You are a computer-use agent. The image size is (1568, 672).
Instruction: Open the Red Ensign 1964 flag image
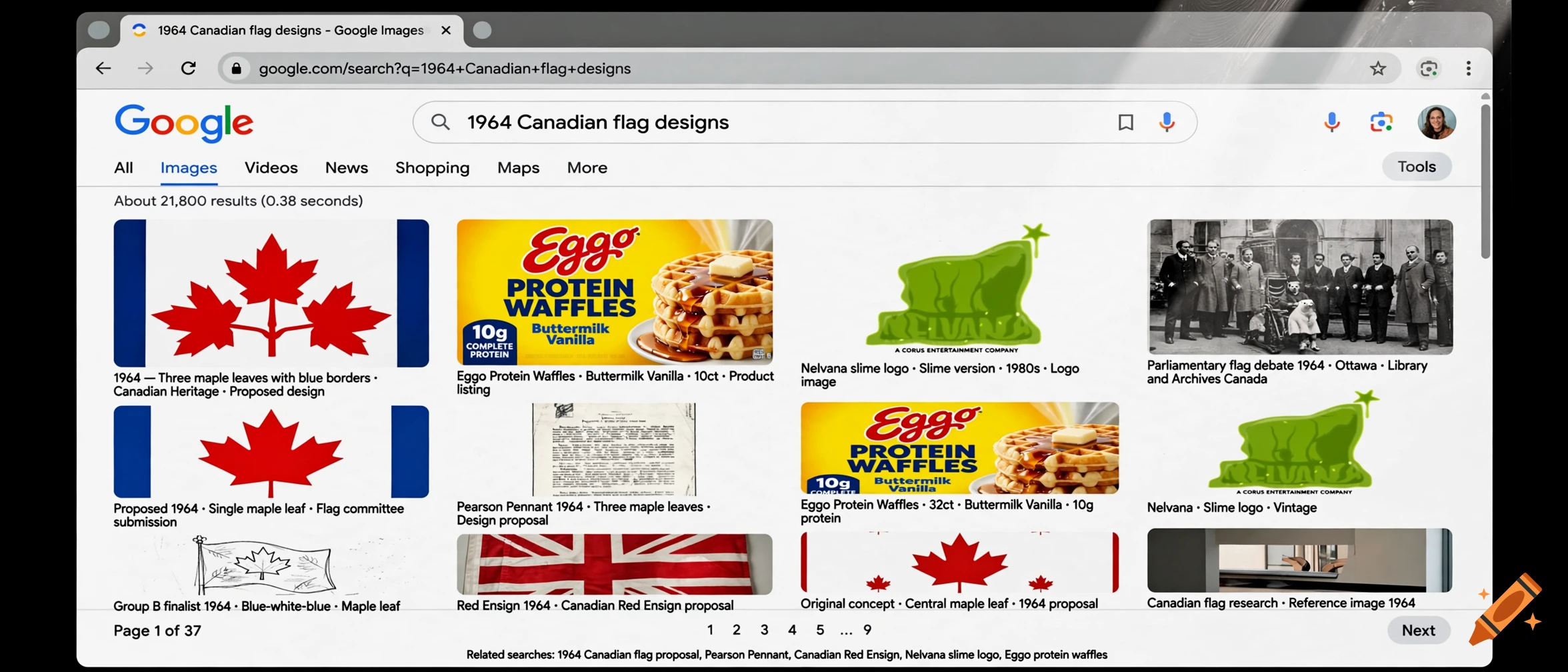615,564
